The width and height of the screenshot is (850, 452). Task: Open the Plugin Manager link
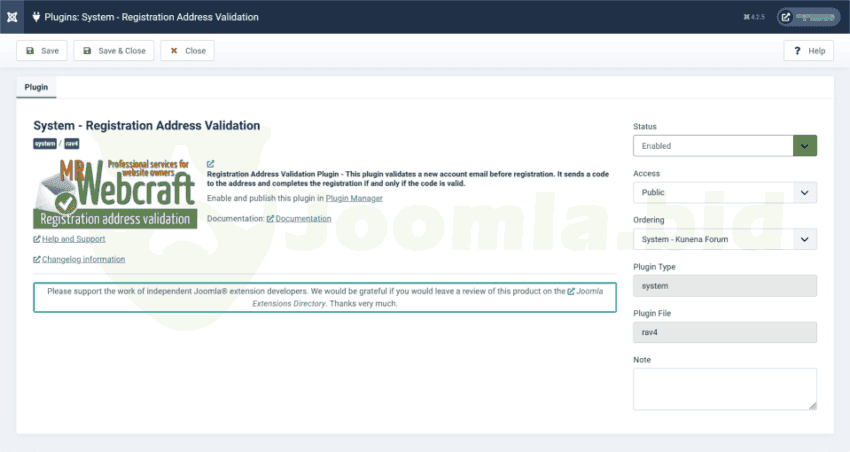(x=354, y=198)
